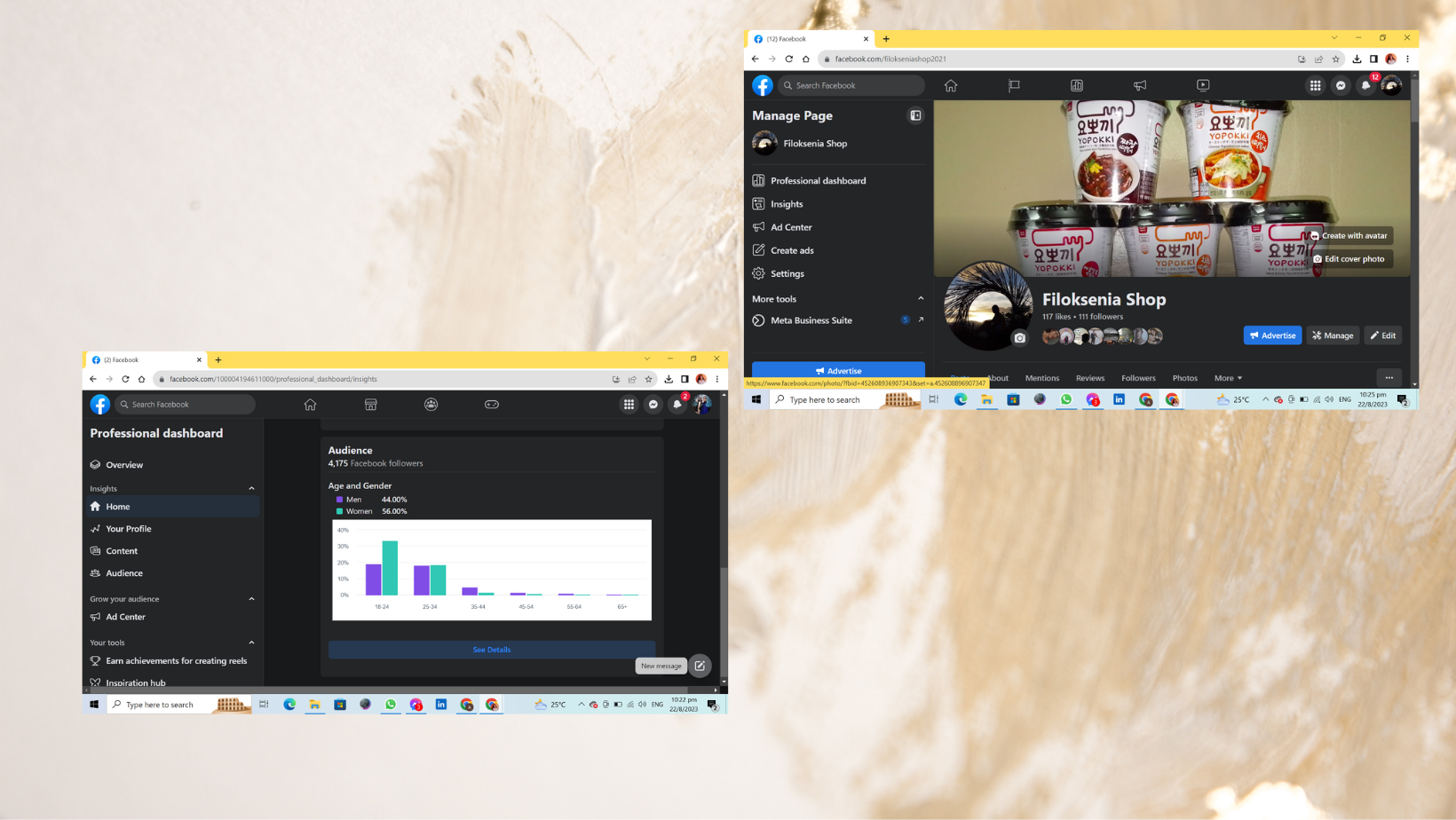Screen dimensions: 1456x820
Task: Open the tab search chevron in dashboard browser window
Action: point(647,359)
